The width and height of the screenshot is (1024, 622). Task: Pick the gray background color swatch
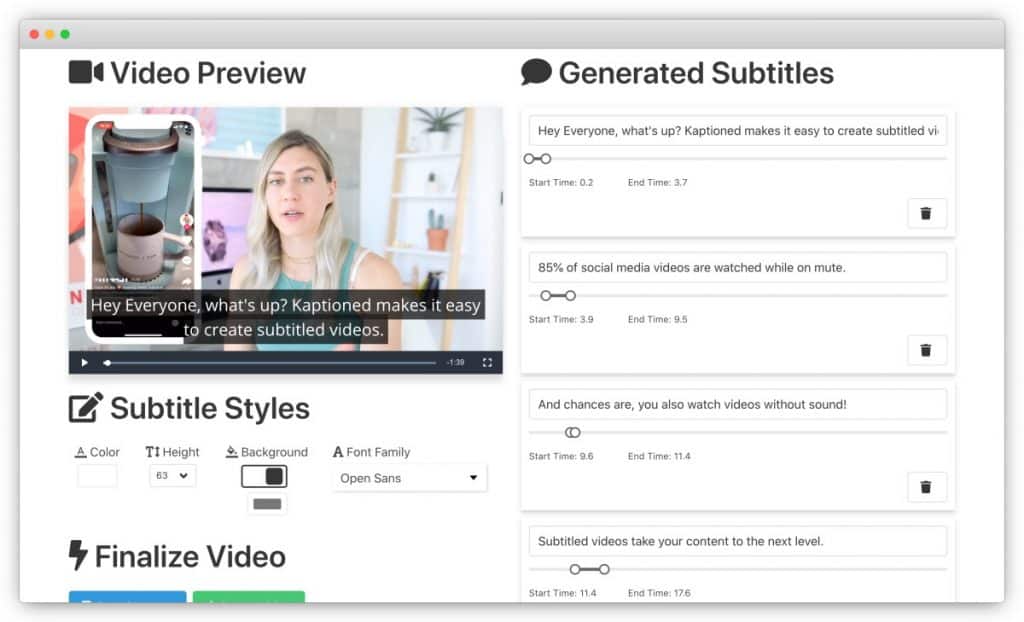[267, 504]
